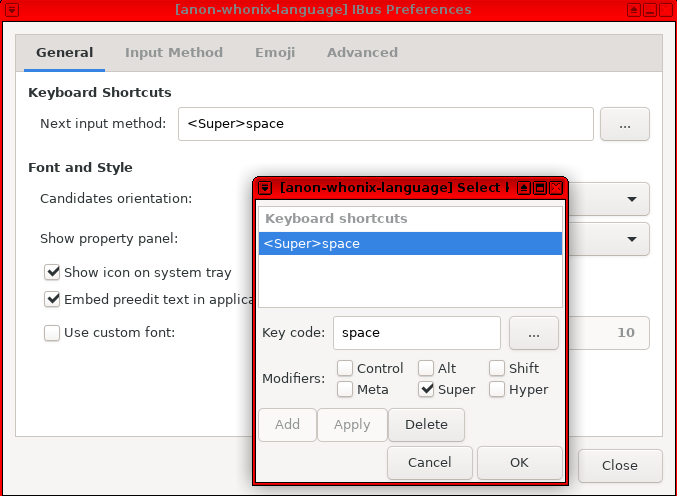This screenshot has height=496, width=677.
Task: Tick the Shift modifier checkbox
Action: pos(497,368)
